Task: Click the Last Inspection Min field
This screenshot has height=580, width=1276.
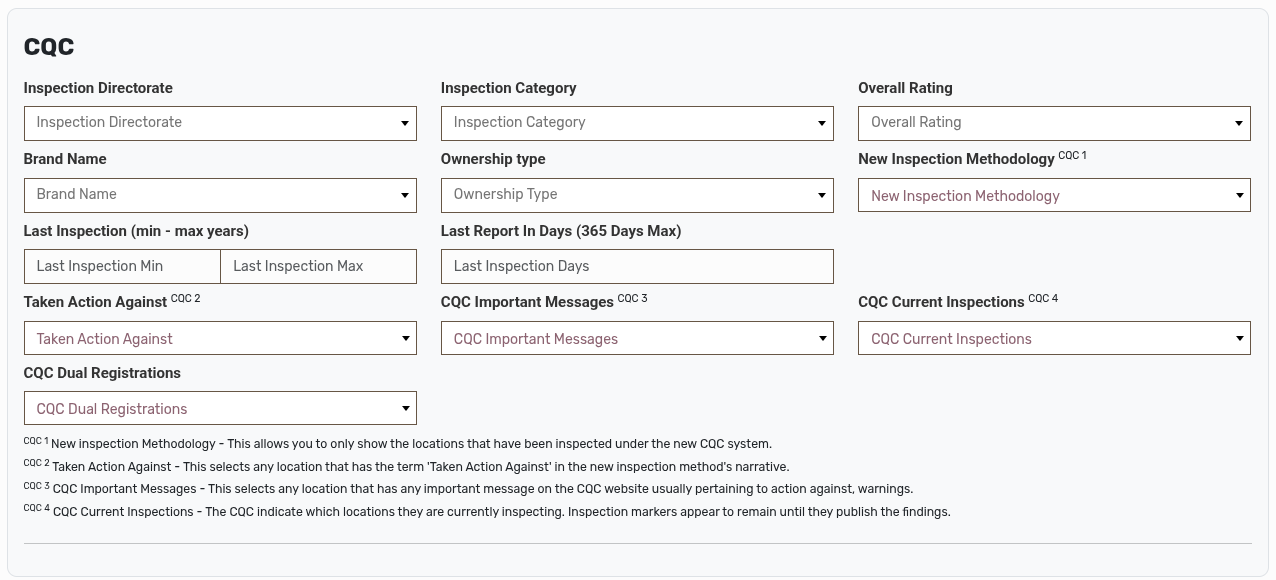Action: point(121,266)
